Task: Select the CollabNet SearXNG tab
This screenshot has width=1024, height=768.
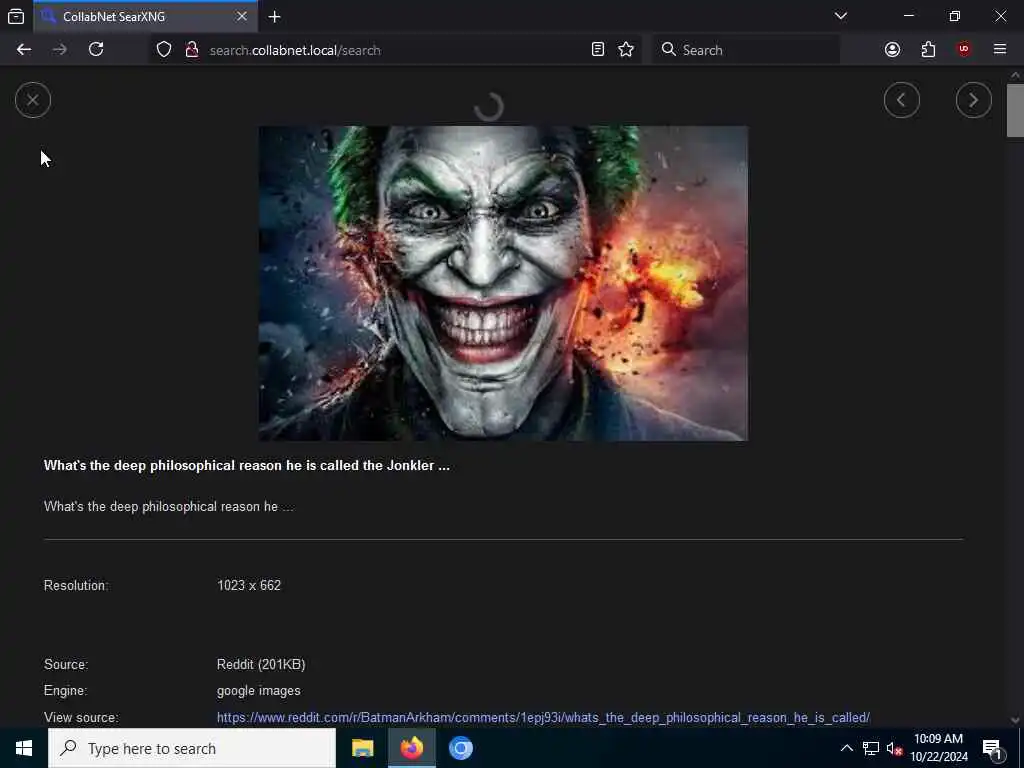Action: [x=145, y=16]
